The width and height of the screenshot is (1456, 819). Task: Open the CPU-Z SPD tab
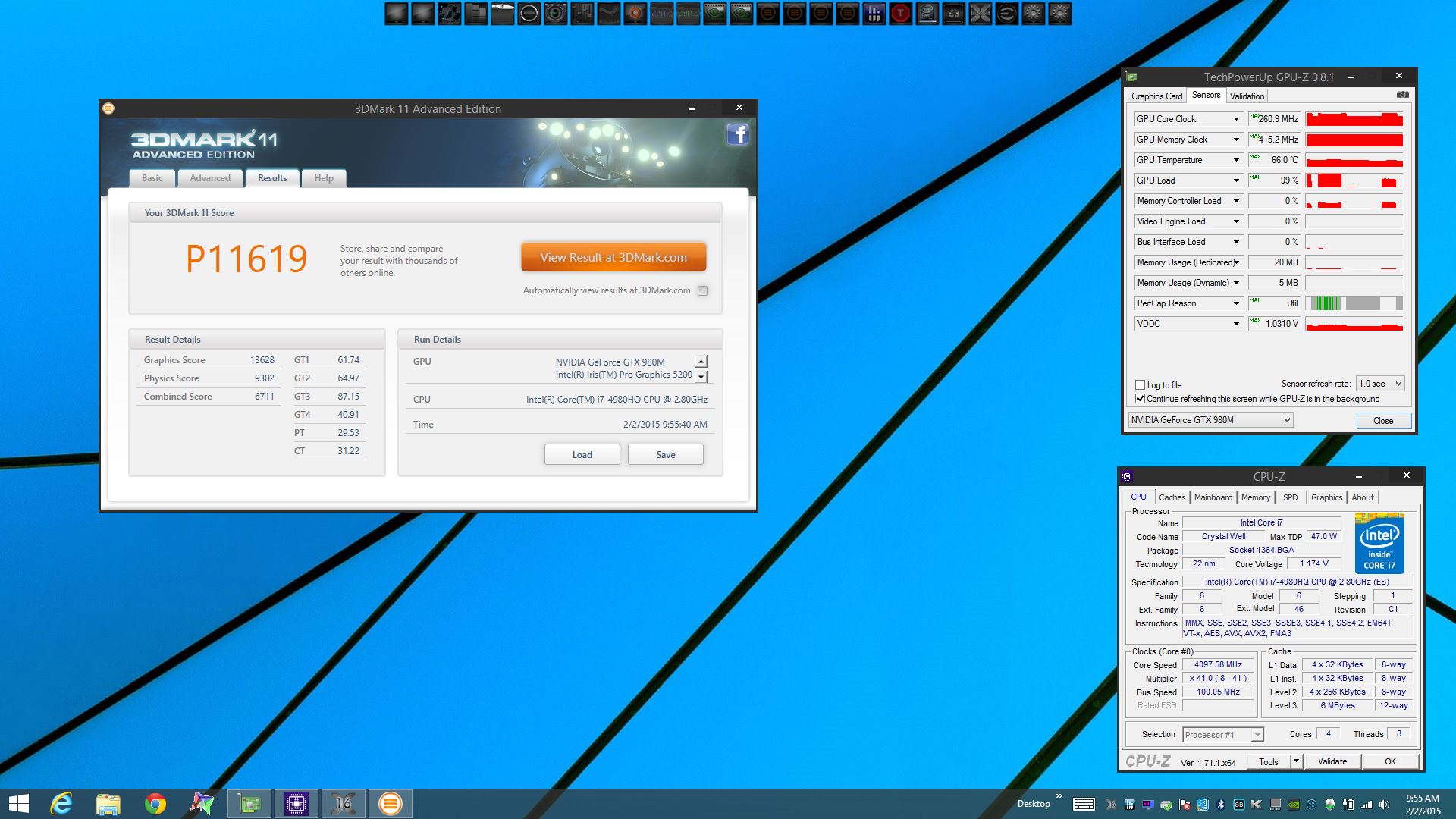point(1291,497)
